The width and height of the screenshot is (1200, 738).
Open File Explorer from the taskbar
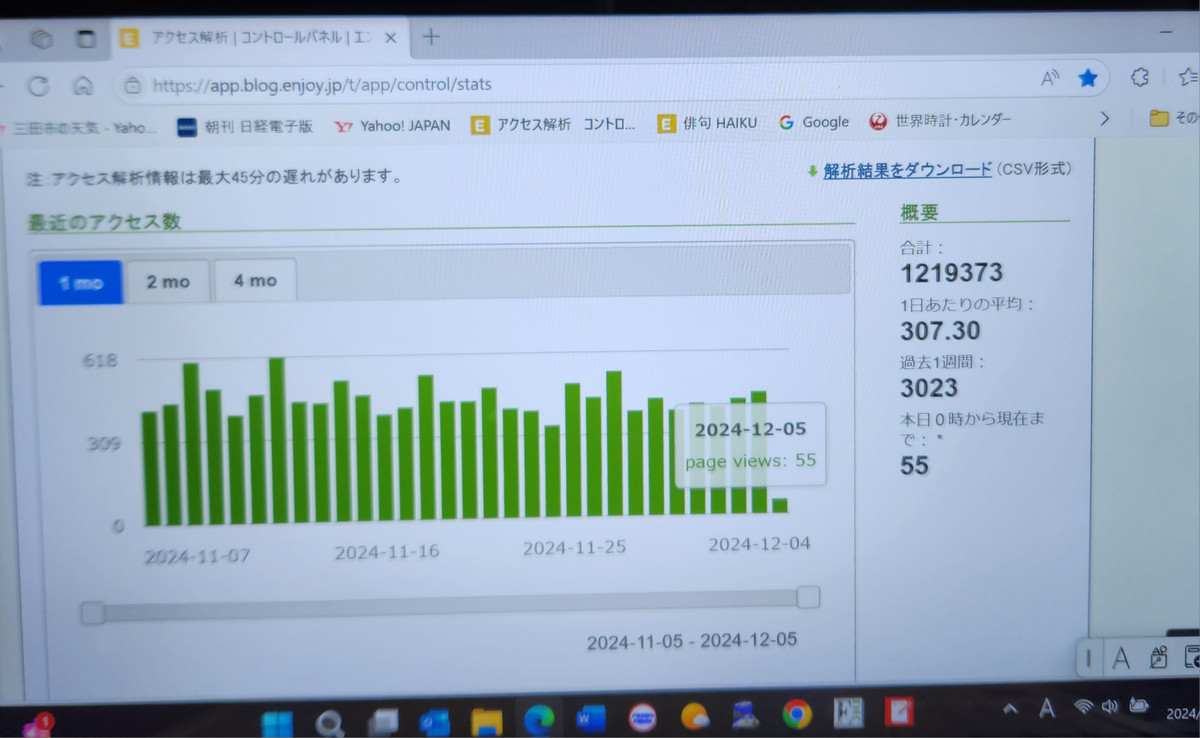[x=487, y=718]
